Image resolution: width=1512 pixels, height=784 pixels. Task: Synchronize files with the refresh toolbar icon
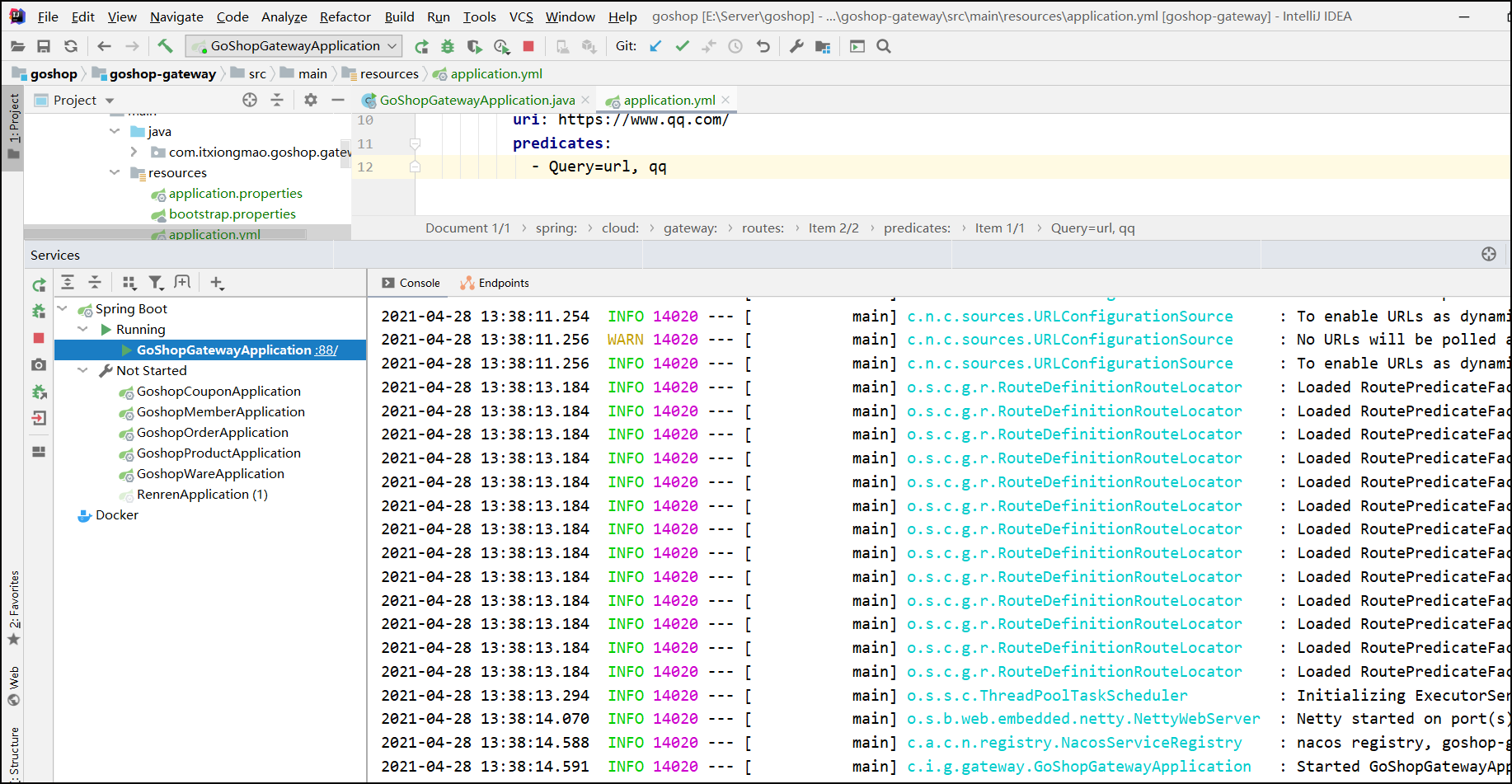coord(71,46)
